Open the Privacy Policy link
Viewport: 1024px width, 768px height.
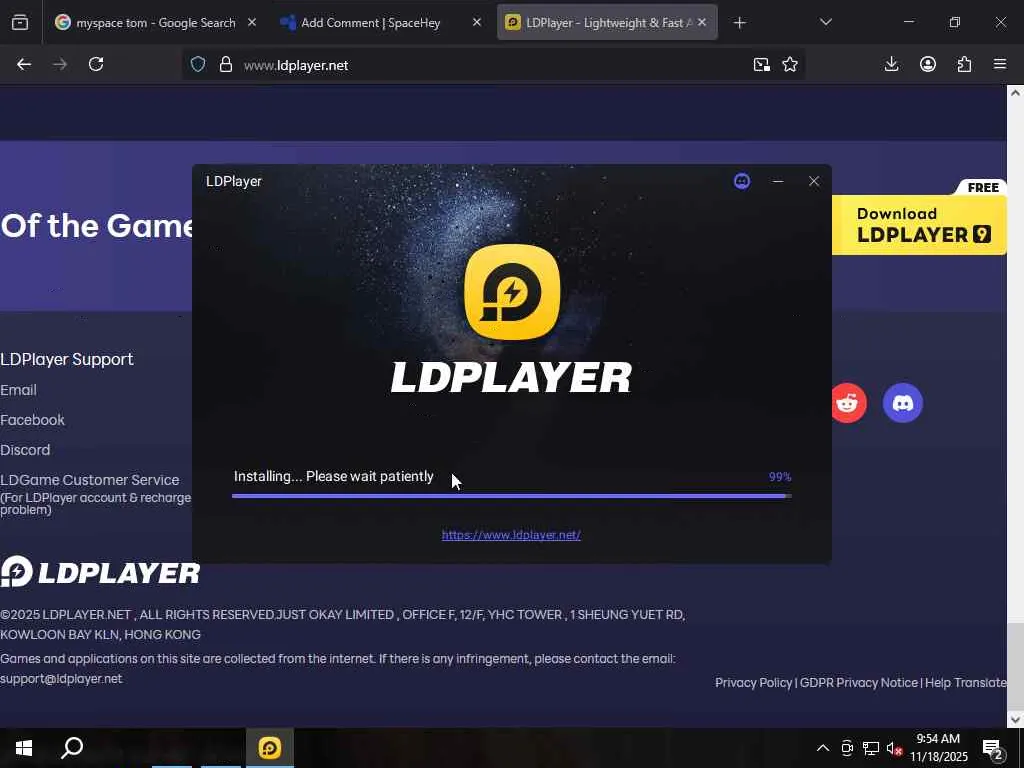[754, 682]
